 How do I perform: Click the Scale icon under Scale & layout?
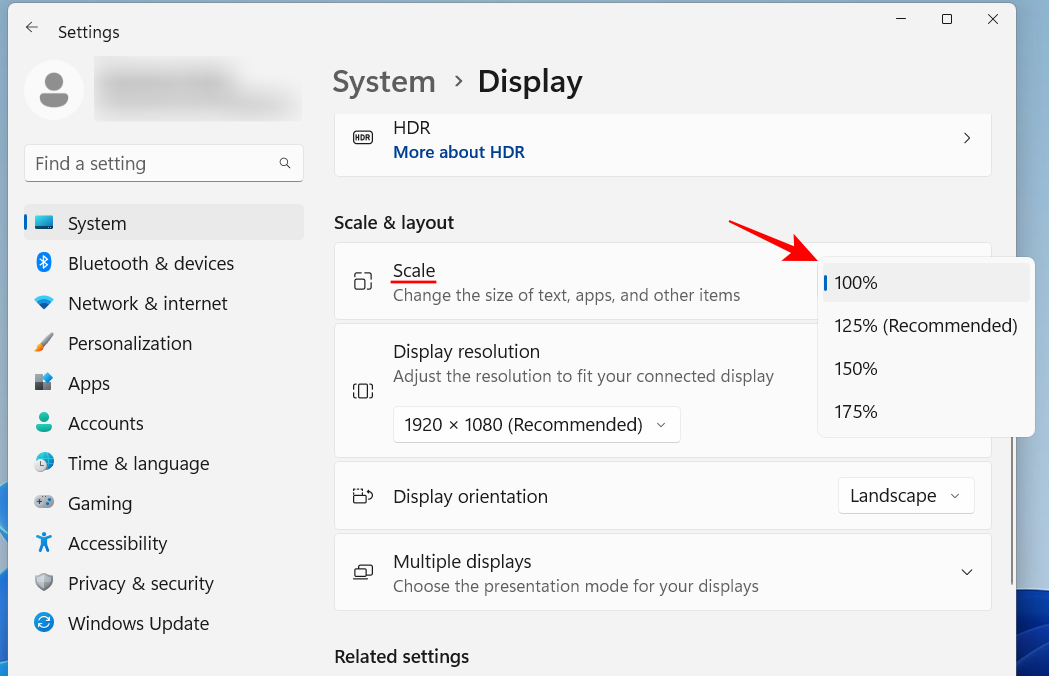tap(362, 280)
